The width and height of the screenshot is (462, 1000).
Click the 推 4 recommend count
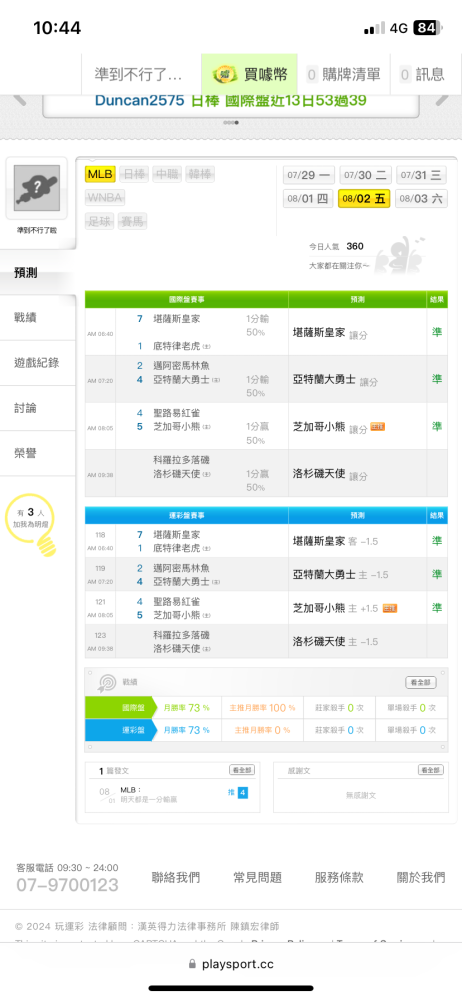[237, 793]
